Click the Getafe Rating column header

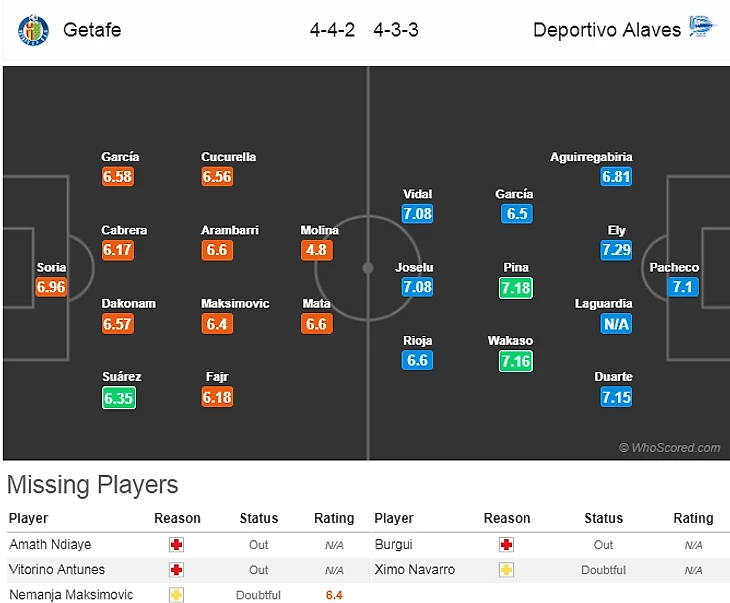(334, 518)
